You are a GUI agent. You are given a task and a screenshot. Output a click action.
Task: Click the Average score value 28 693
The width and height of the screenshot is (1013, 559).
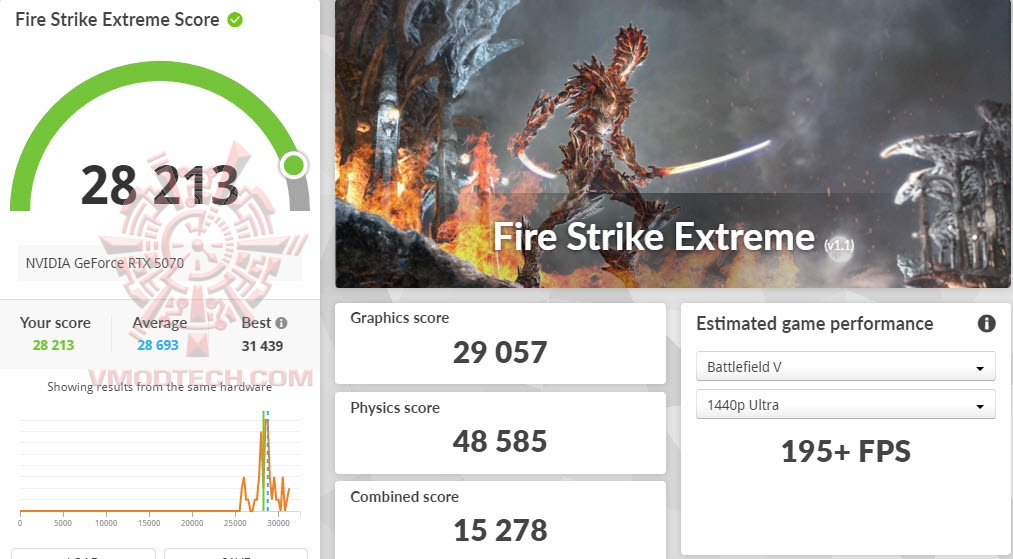[x=158, y=345]
